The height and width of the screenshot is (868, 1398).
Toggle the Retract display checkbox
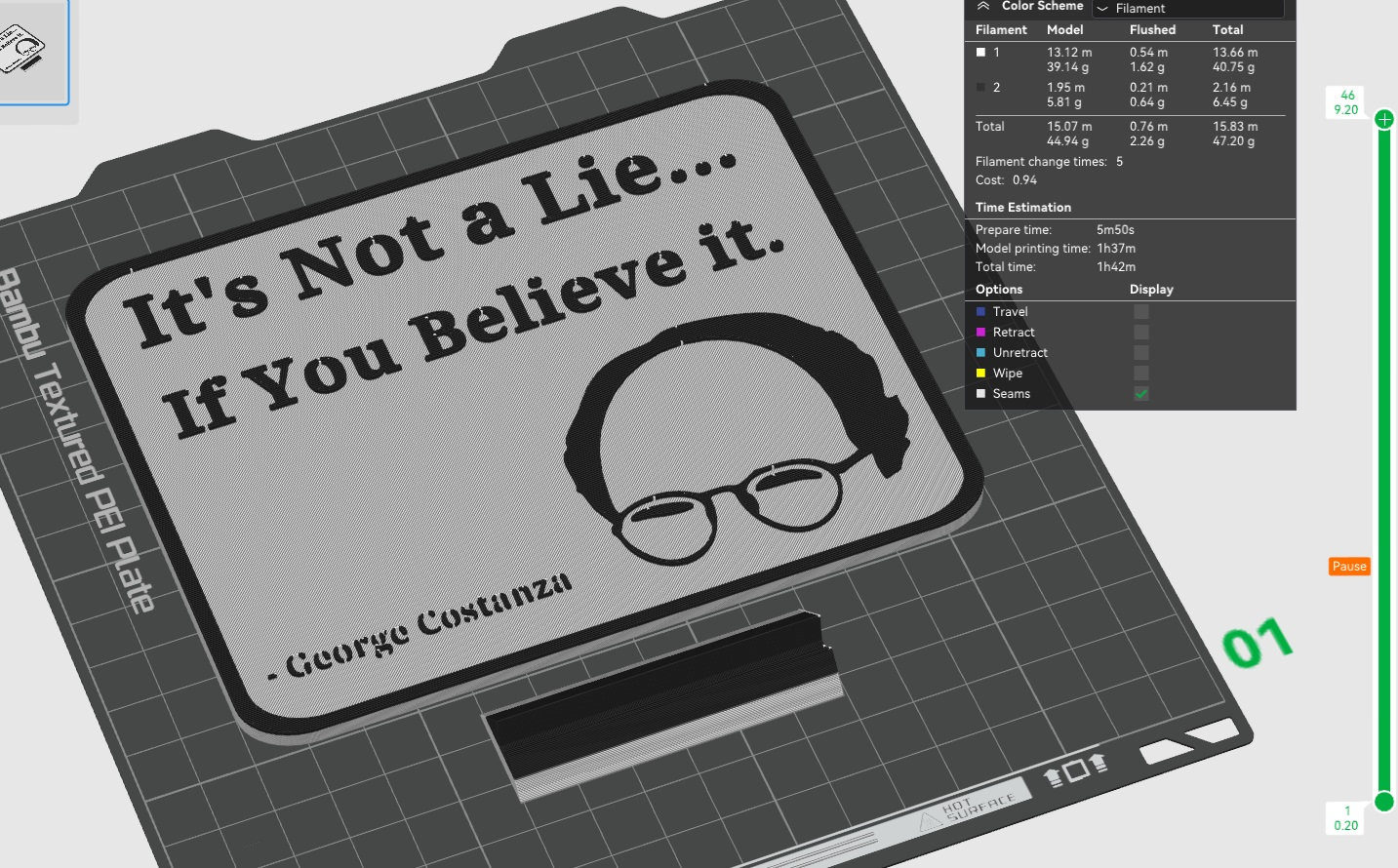(x=1141, y=333)
